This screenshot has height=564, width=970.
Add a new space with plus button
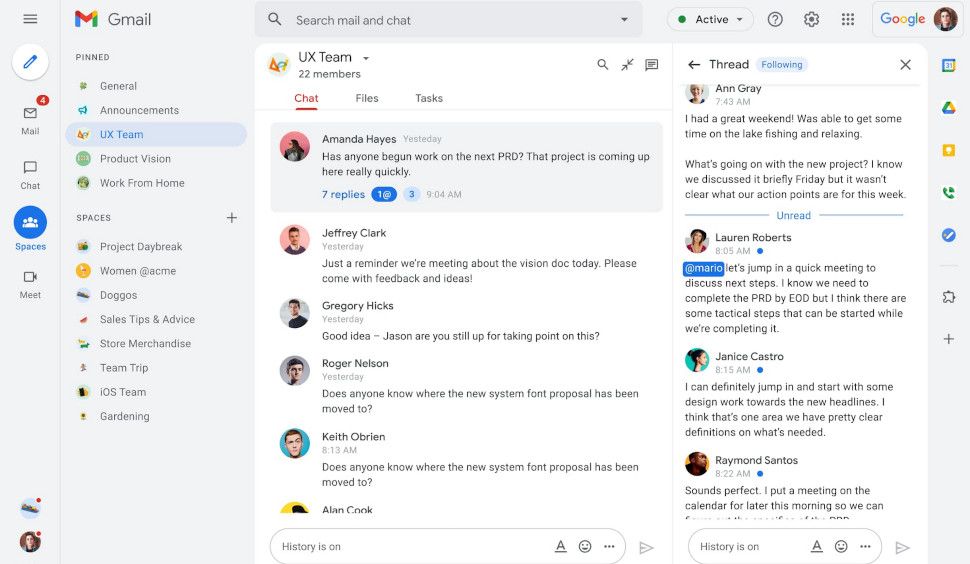point(231,218)
